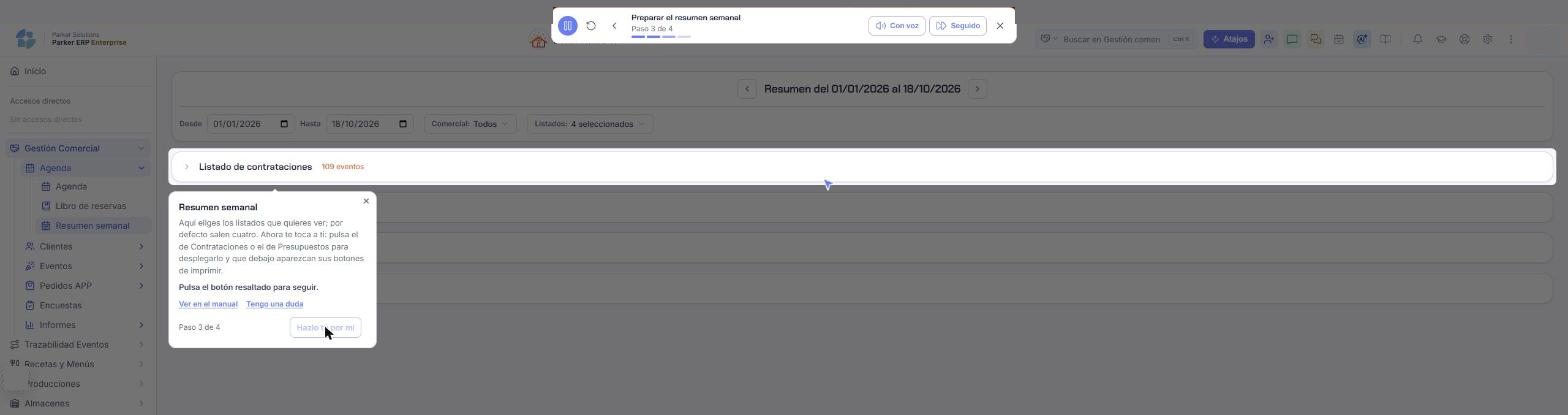Restart the tour with the reload icon
The width and height of the screenshot is (1568, 415).
(x=591, y=26)
